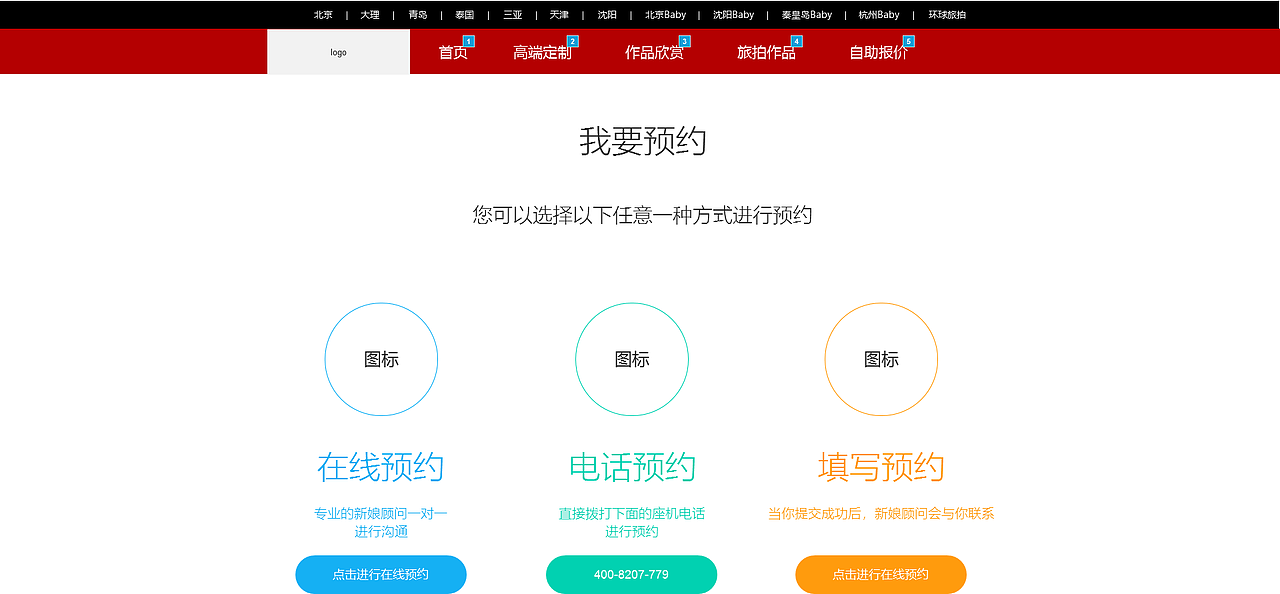
Task: Select the 大理 city link
Action: (x=369, y=14)
